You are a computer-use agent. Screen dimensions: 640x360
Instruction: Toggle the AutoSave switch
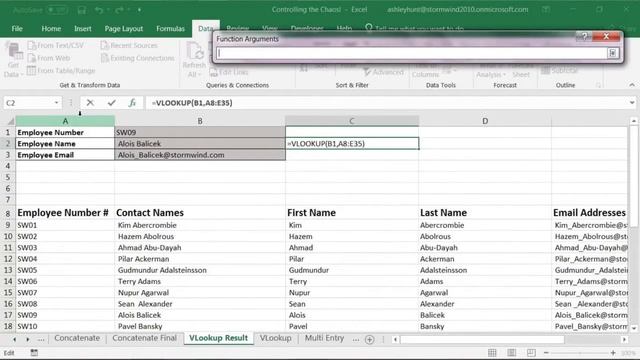tap(57, 9)
